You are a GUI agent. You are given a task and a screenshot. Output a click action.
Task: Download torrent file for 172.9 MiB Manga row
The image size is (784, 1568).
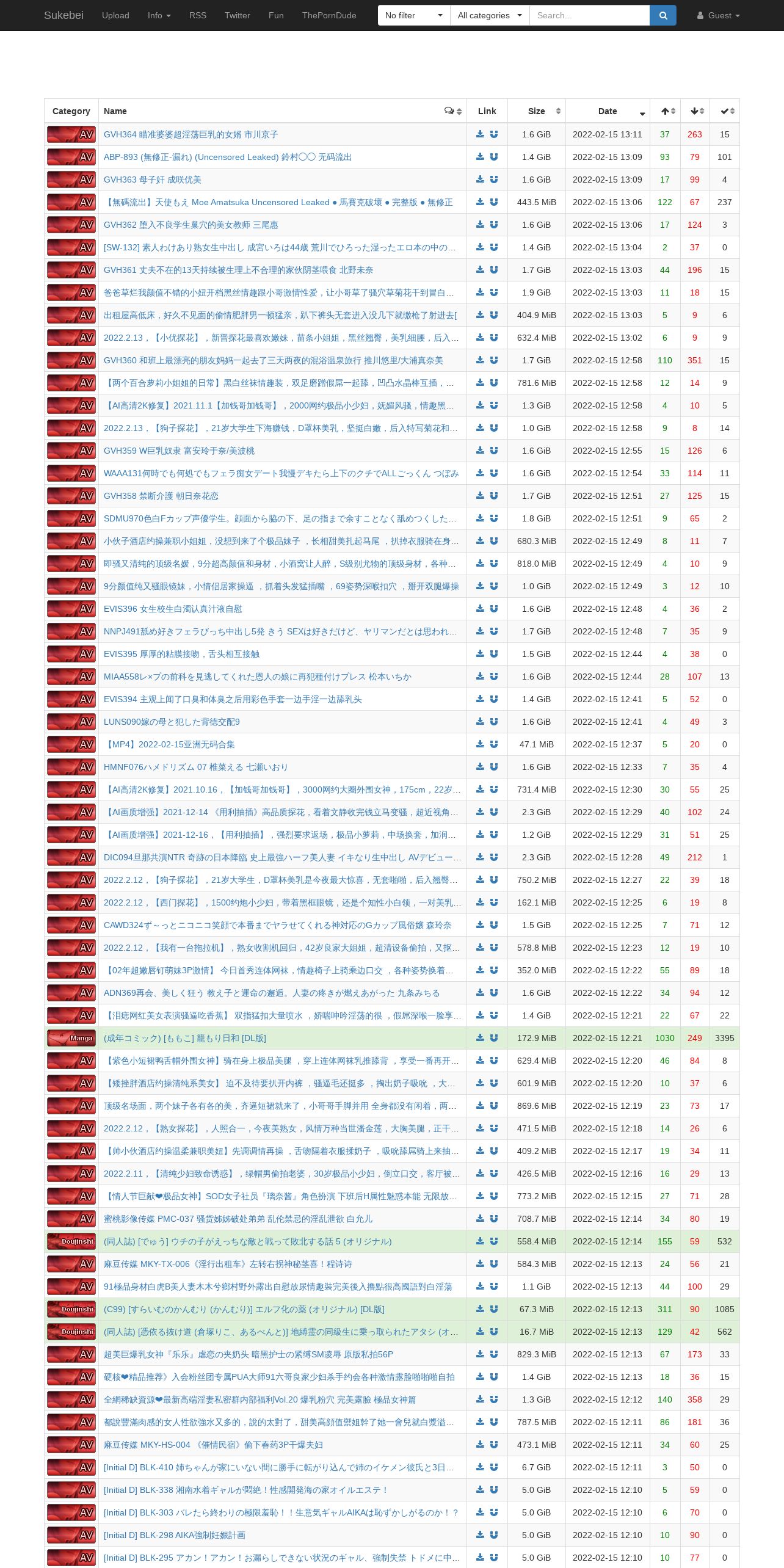pos(480,1038)
